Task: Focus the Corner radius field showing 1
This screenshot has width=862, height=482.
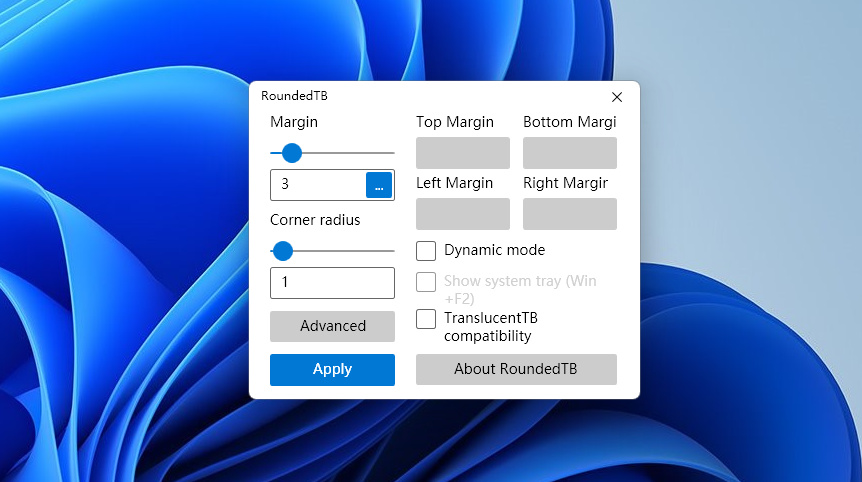Action: pos(332,283)
